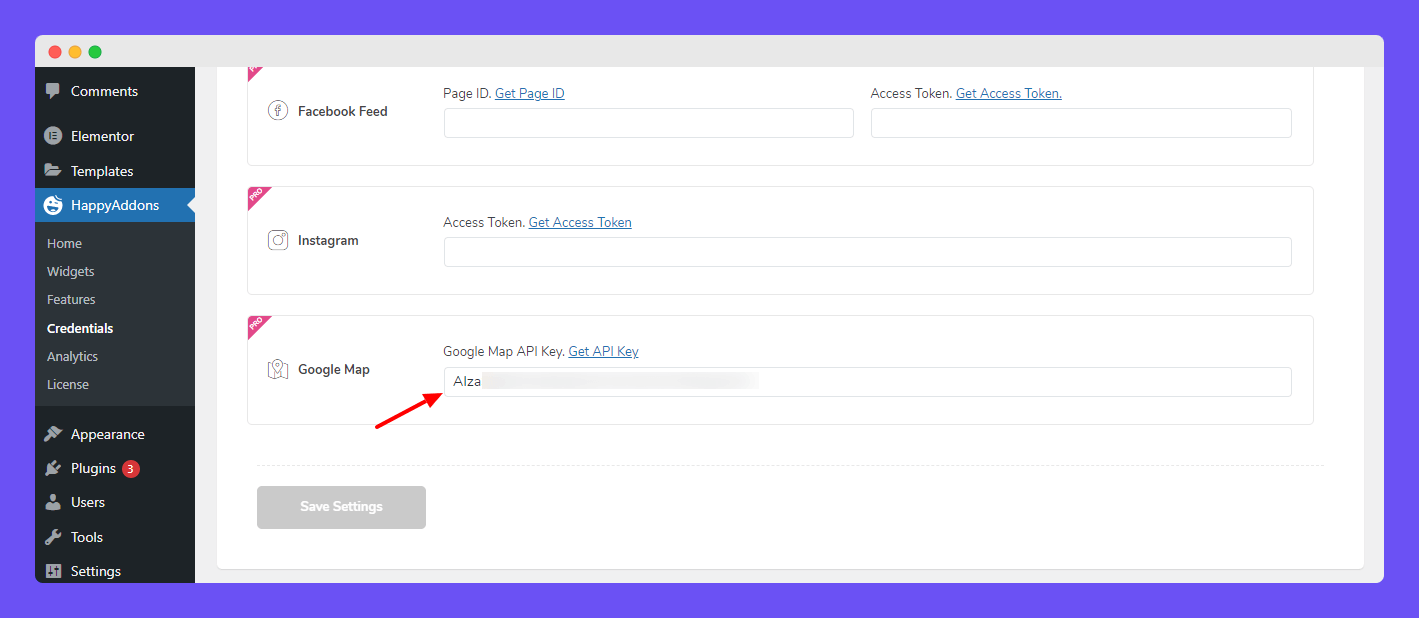The width and height of the screenshot is (1419, 618).
Task: Click the Save Settings button
Action: point(341,507)
